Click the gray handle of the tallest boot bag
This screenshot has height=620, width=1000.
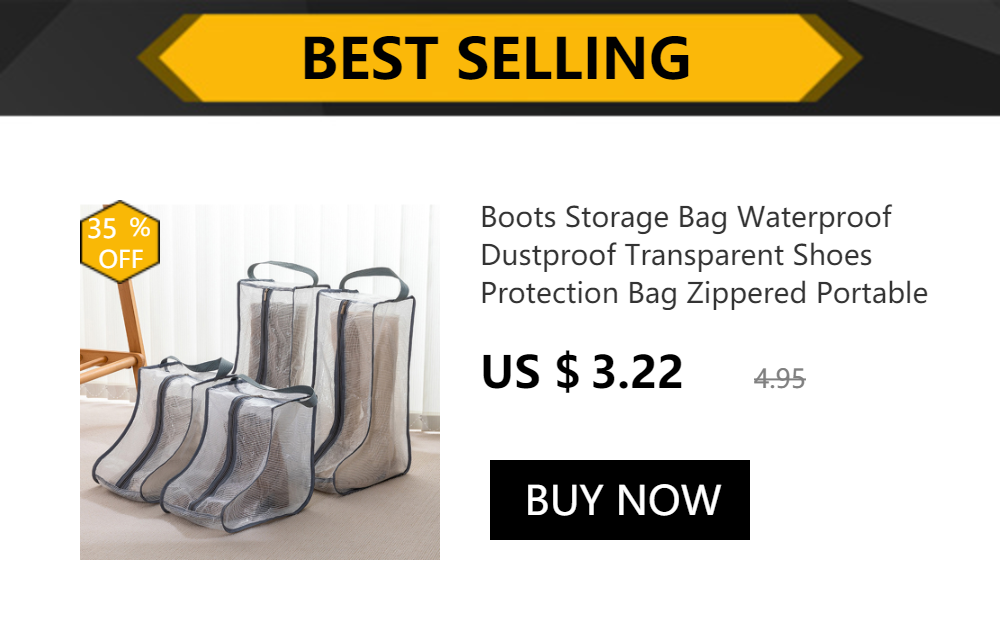pos(375,283)
